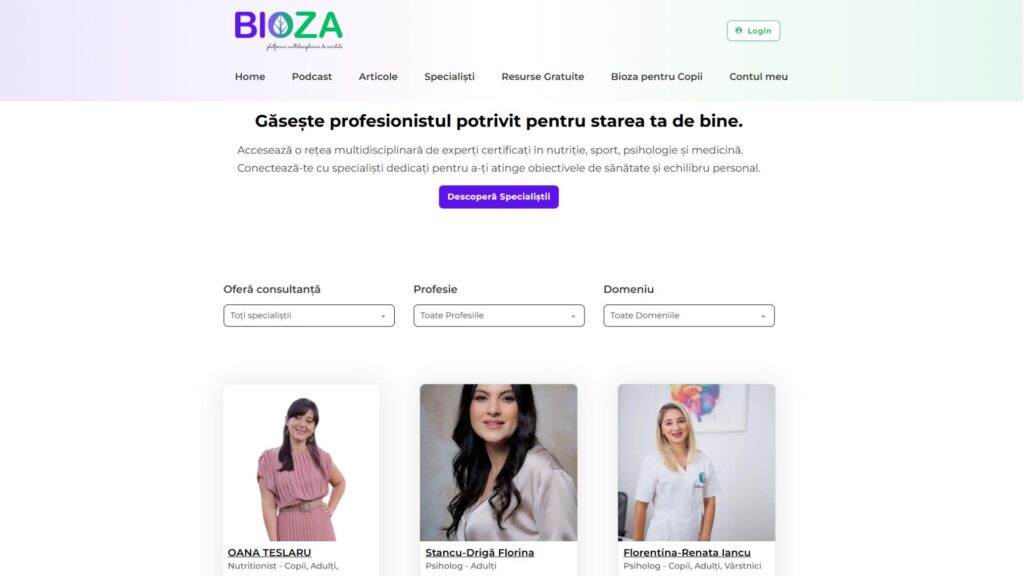Screen dimensions: 1024x576
Task: Open Florentina-Renata Iancu's photo card
Action: pos(696,462)
